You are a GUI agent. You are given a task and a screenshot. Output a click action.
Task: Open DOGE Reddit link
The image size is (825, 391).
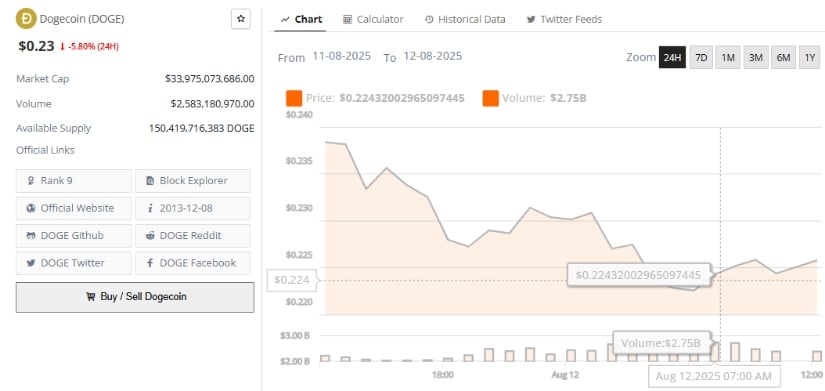tap(193, 235)
